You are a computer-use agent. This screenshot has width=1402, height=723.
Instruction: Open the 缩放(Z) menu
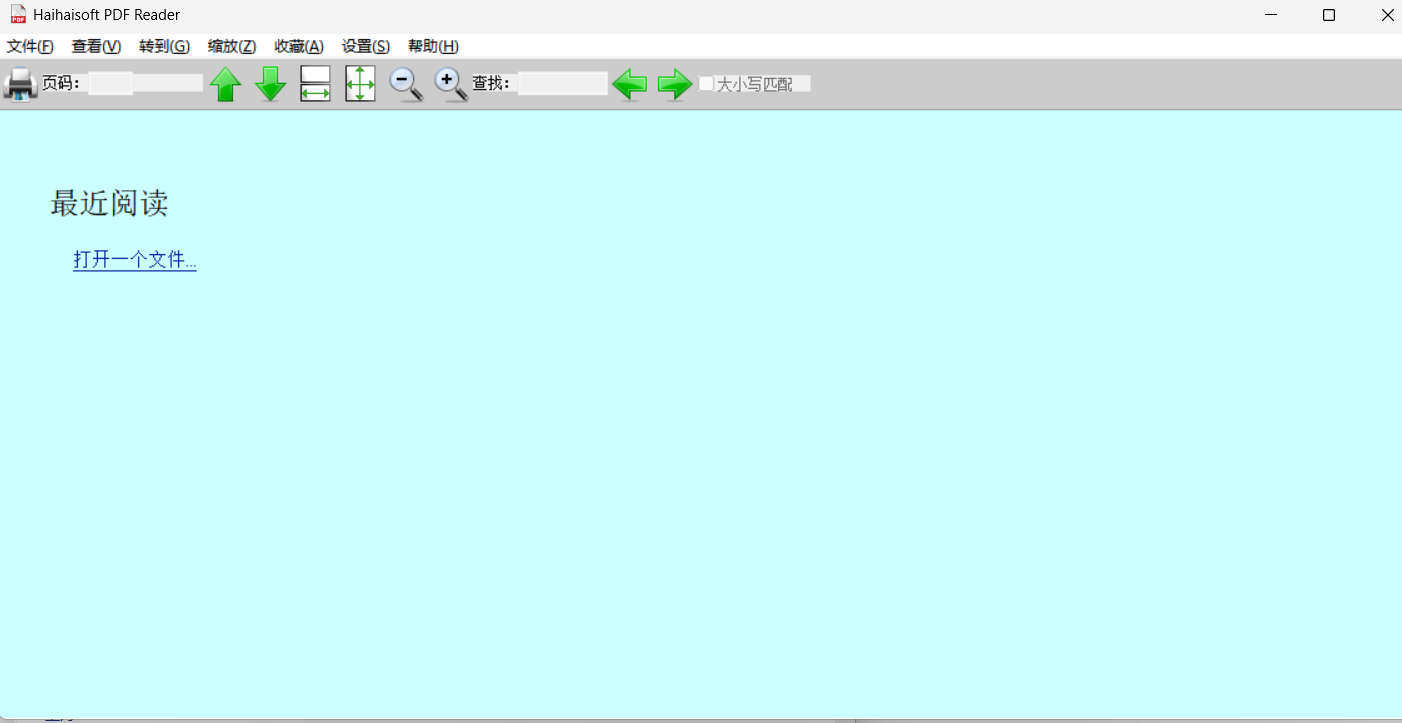pyautogui.click(x=232, y=46)
